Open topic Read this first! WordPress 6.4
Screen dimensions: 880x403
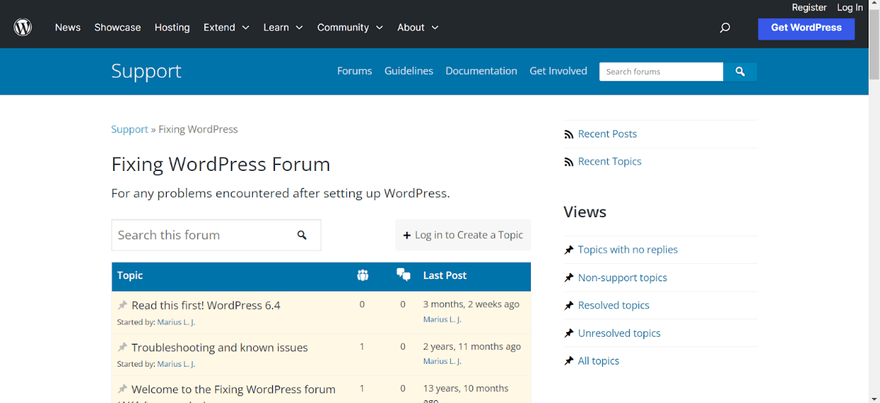pyautogui.click(x=206, y=306)
